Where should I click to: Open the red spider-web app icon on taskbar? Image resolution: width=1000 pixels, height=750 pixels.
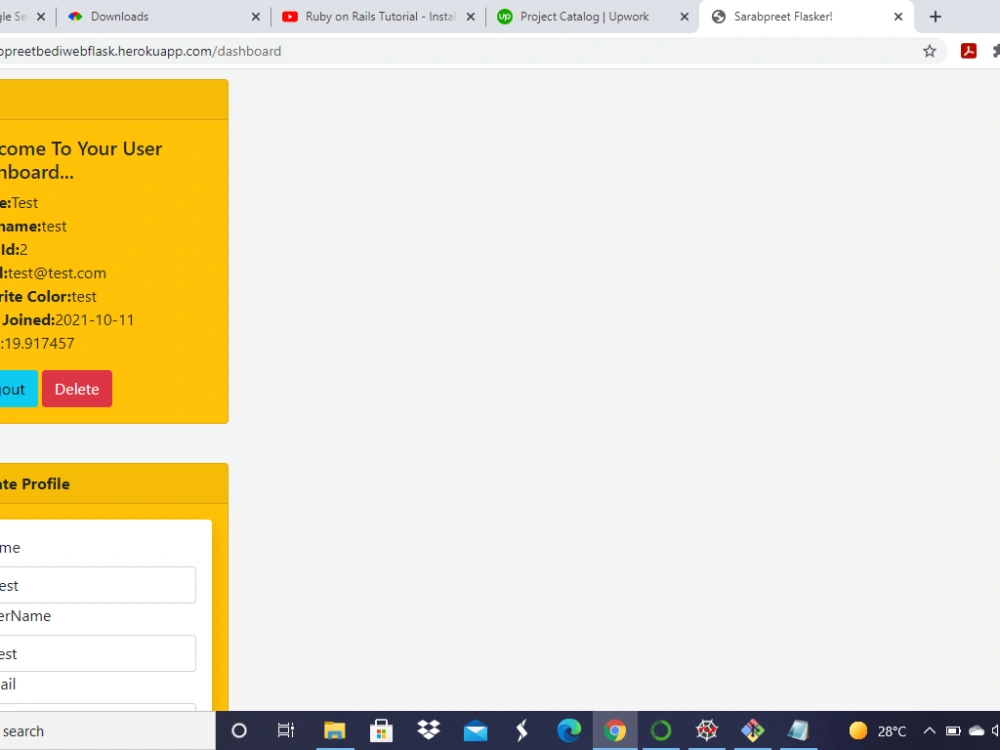(707, 731)
